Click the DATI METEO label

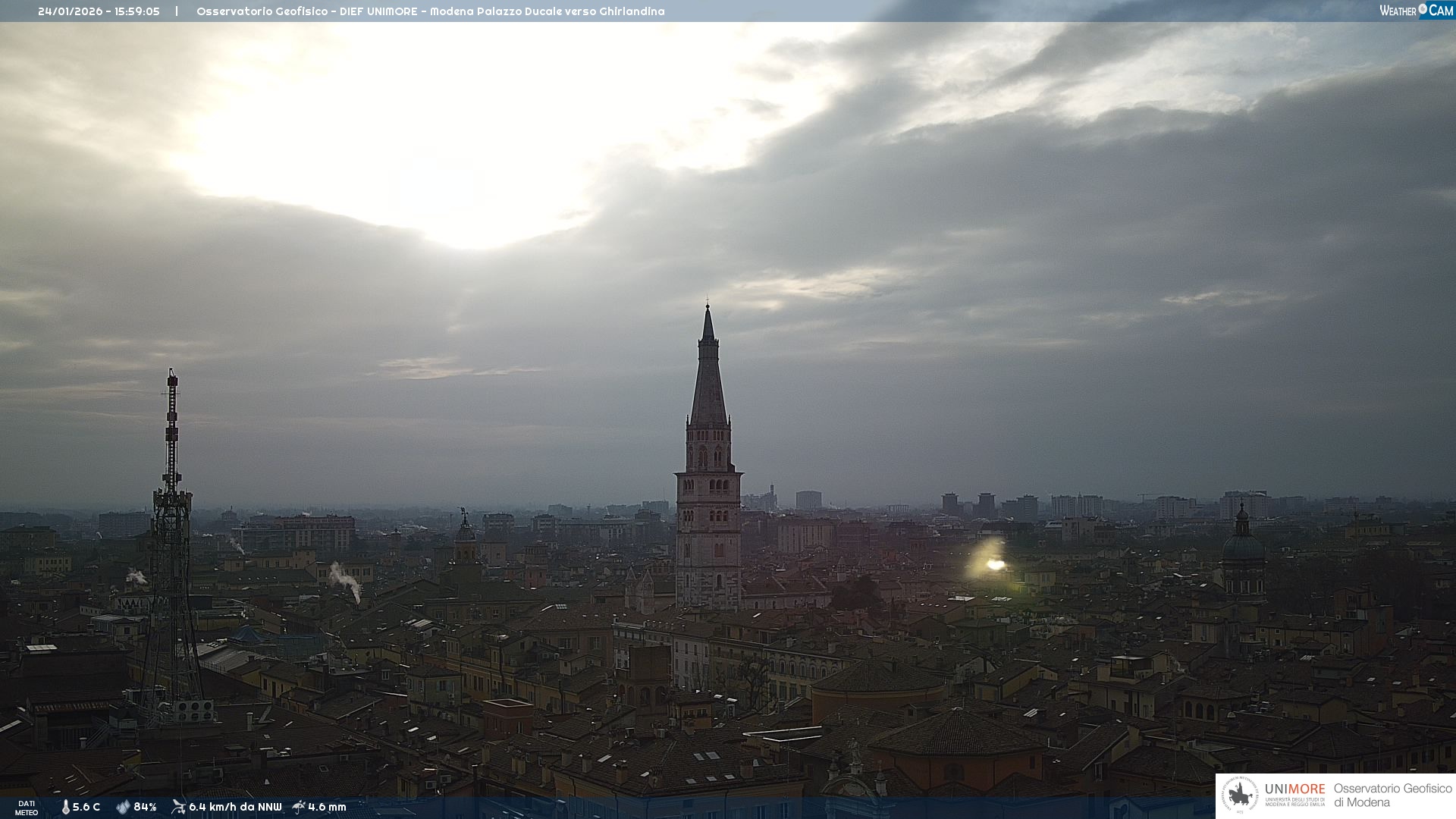pyautogui.click(x=27, y=808)
